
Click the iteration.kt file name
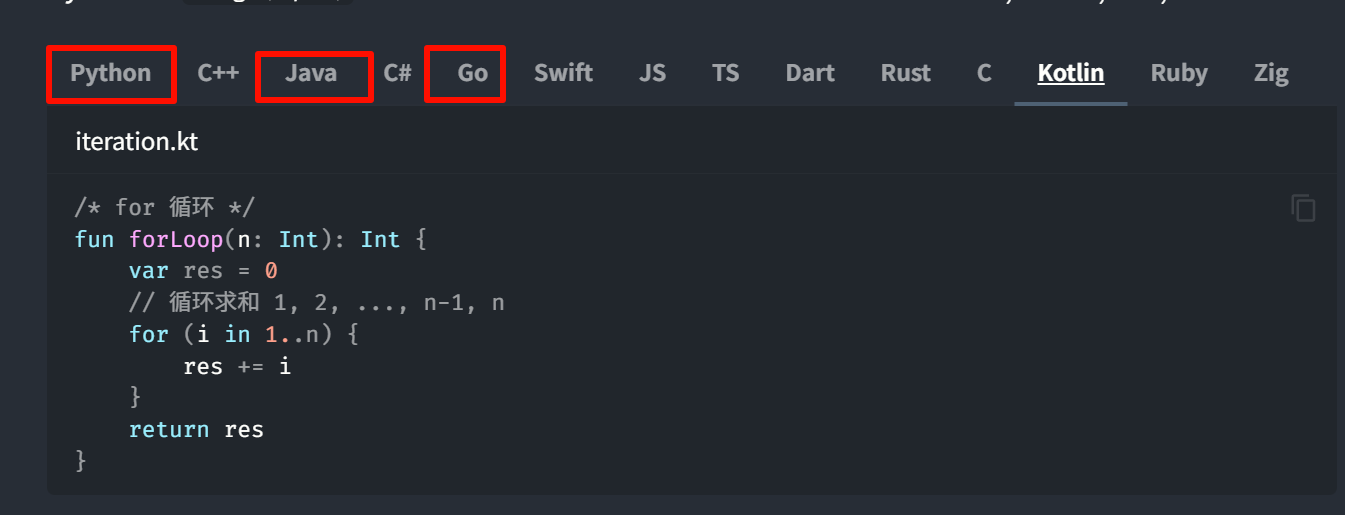point(137,142)
